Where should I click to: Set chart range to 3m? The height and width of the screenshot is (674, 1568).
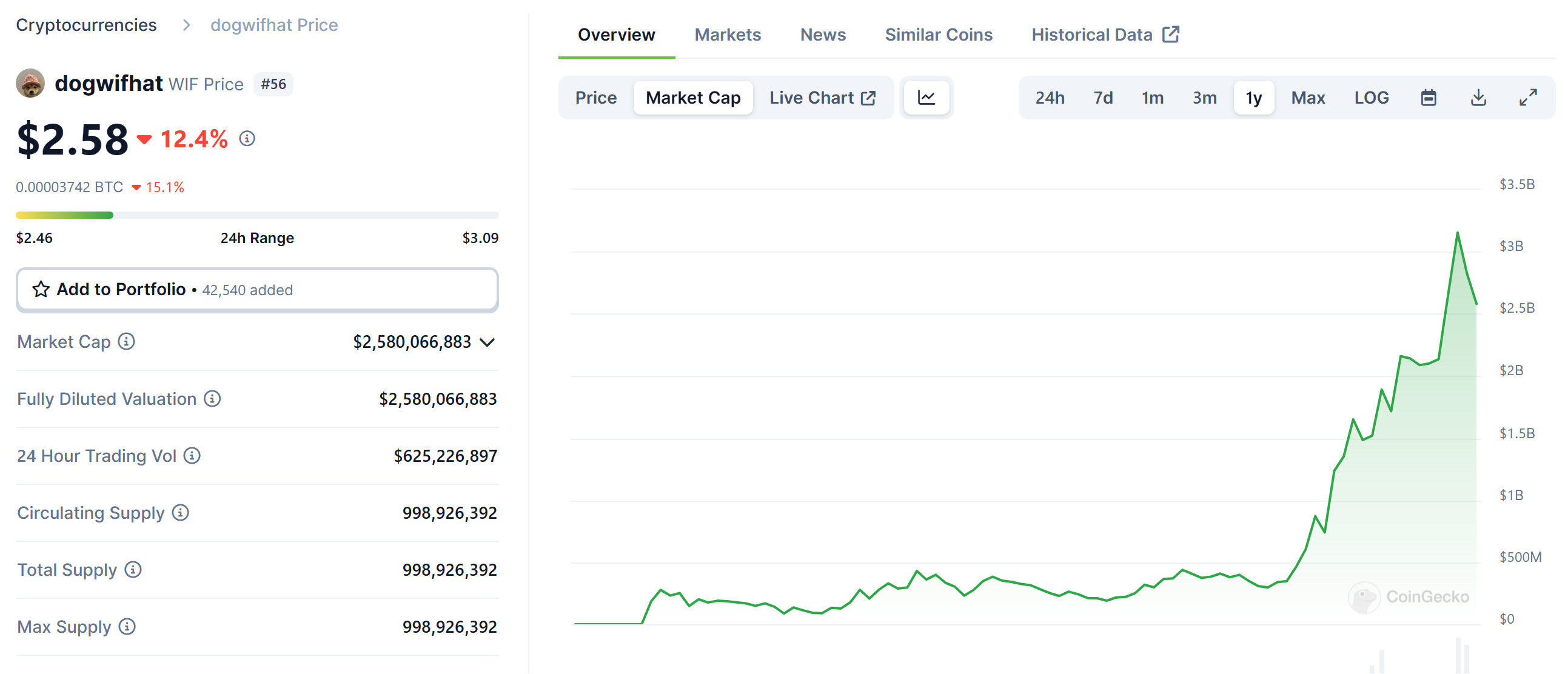pyautogui.click(x=1205, y=98)
